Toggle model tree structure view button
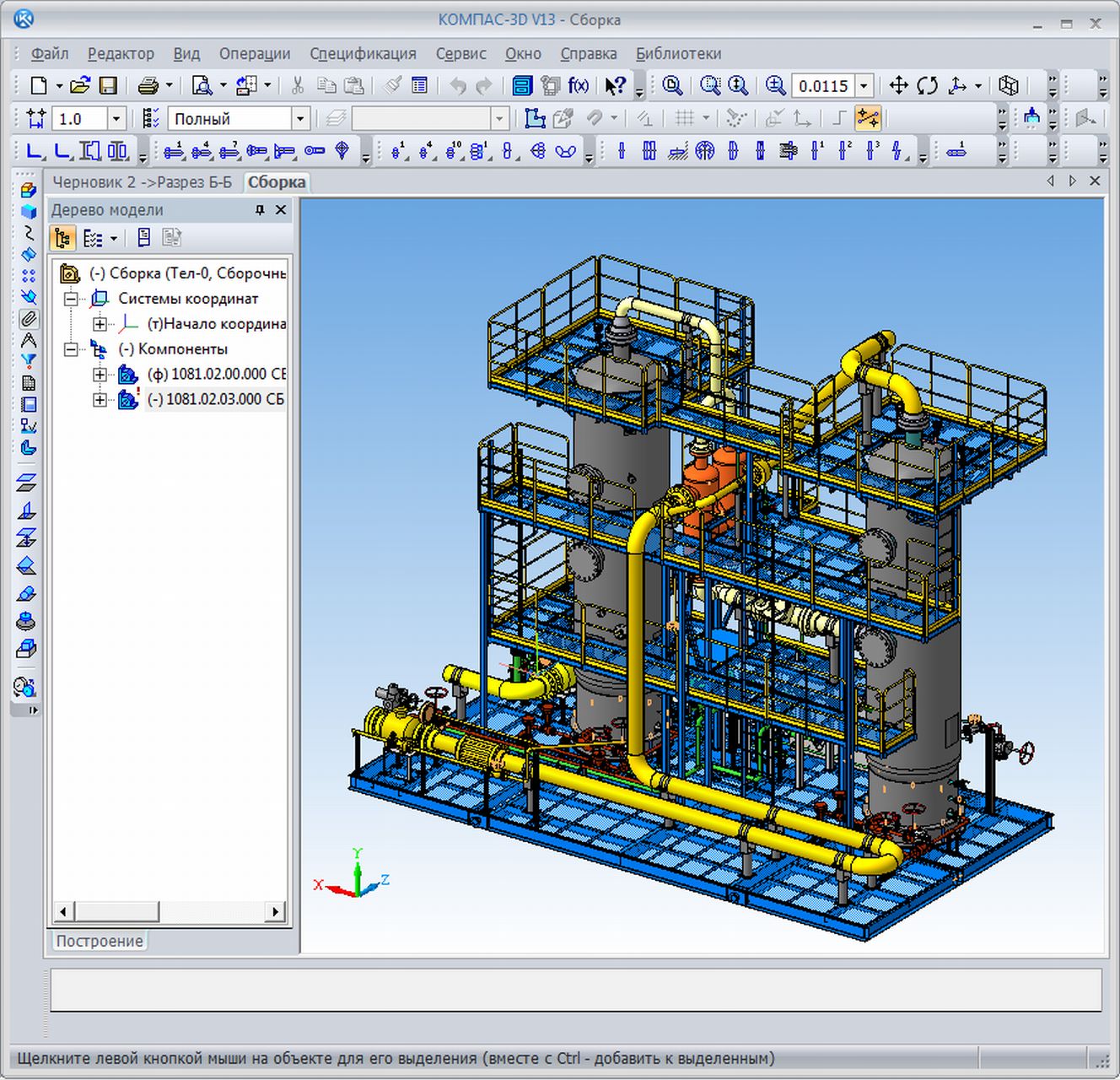The width and height of the screenshot is (1120, 1080). [62, 238]
